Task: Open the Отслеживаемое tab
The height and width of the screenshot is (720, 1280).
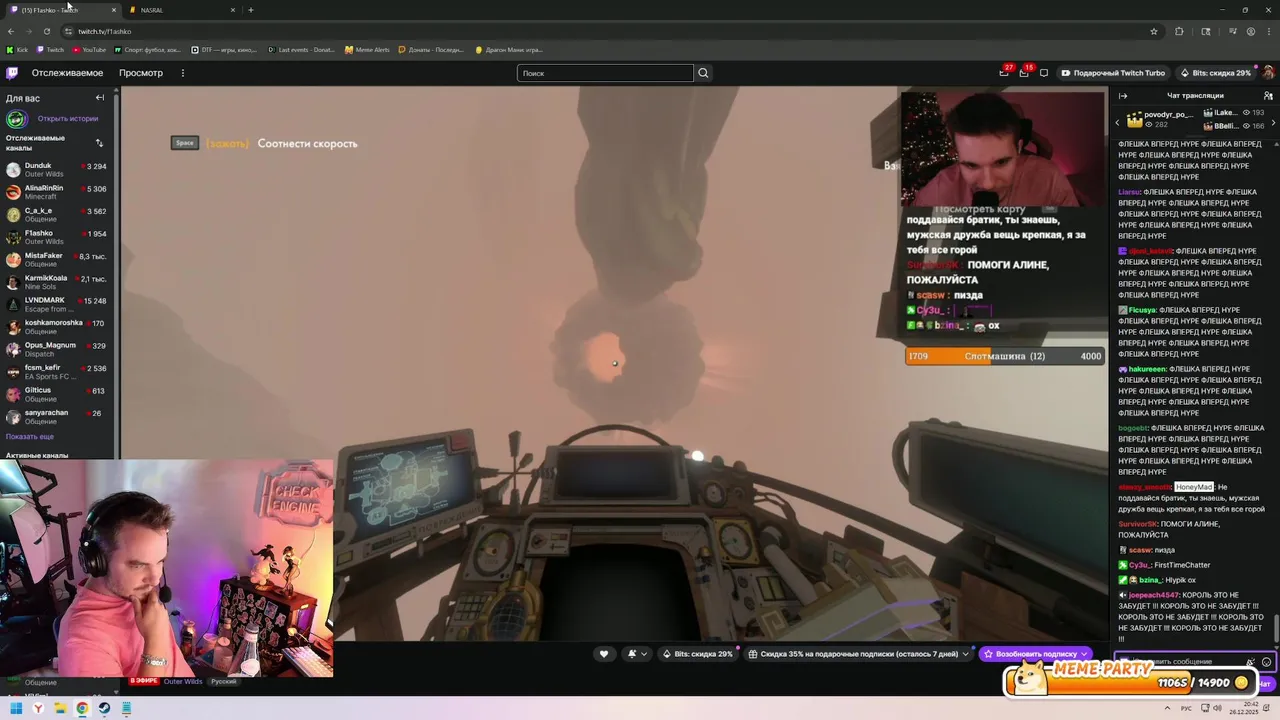Action: point(67,73)
